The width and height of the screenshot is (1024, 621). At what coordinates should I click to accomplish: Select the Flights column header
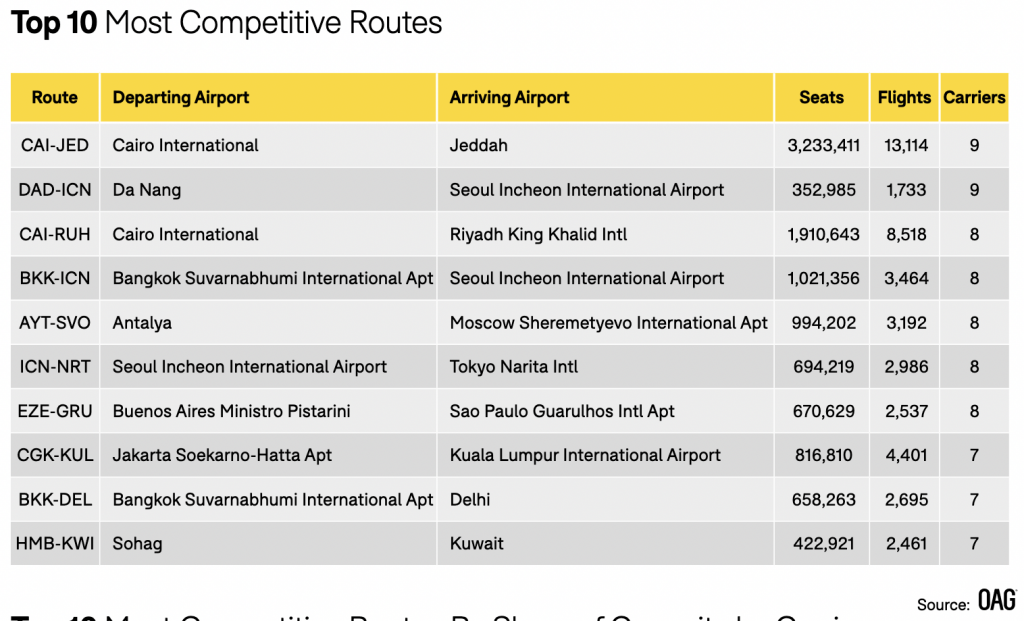904,97
